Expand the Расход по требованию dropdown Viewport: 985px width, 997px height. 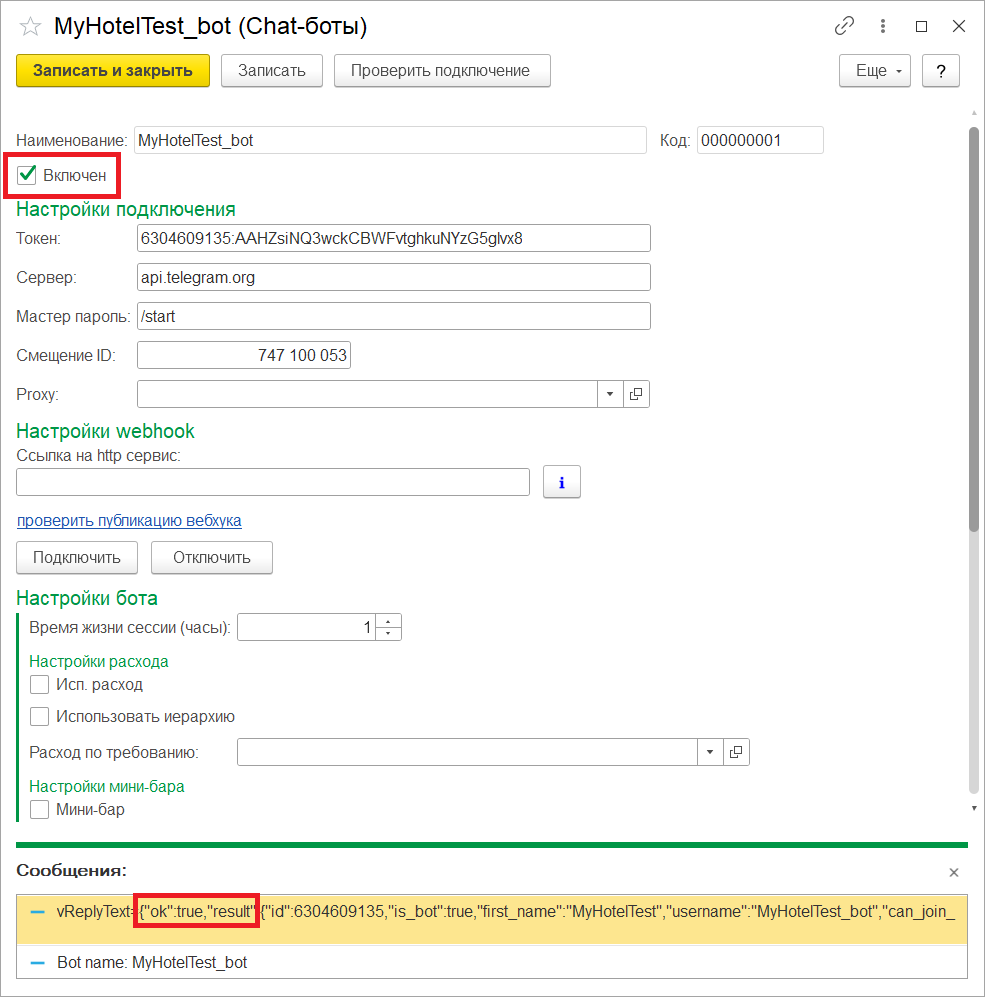click(x=710, y=752)
